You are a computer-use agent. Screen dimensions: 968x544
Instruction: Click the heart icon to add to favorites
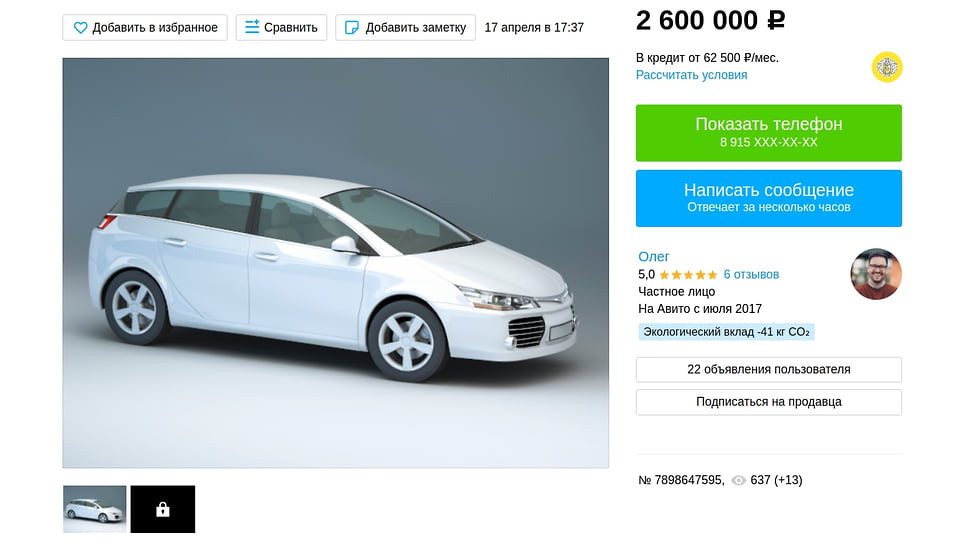80,28
